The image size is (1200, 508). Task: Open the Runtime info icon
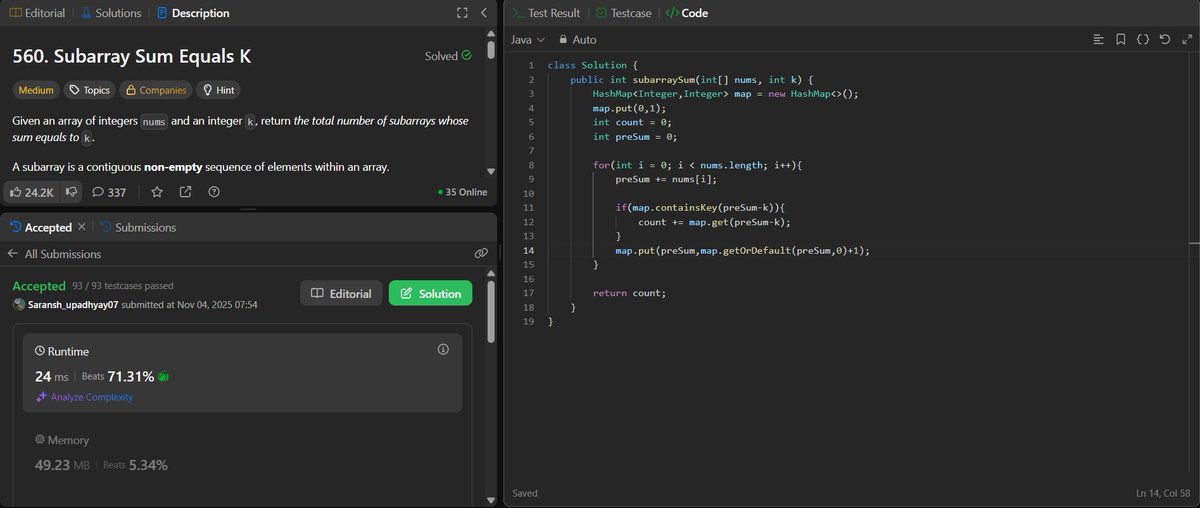tap(443, 350)
